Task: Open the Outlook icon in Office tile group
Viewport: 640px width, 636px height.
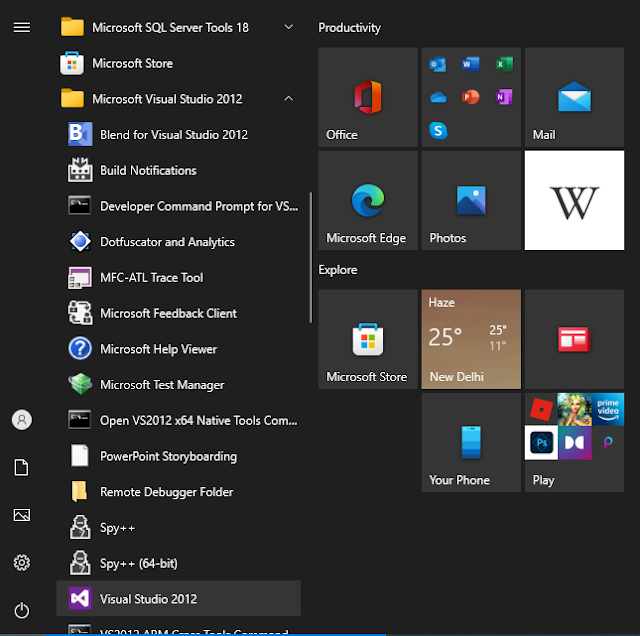Action: coord(438,64)
